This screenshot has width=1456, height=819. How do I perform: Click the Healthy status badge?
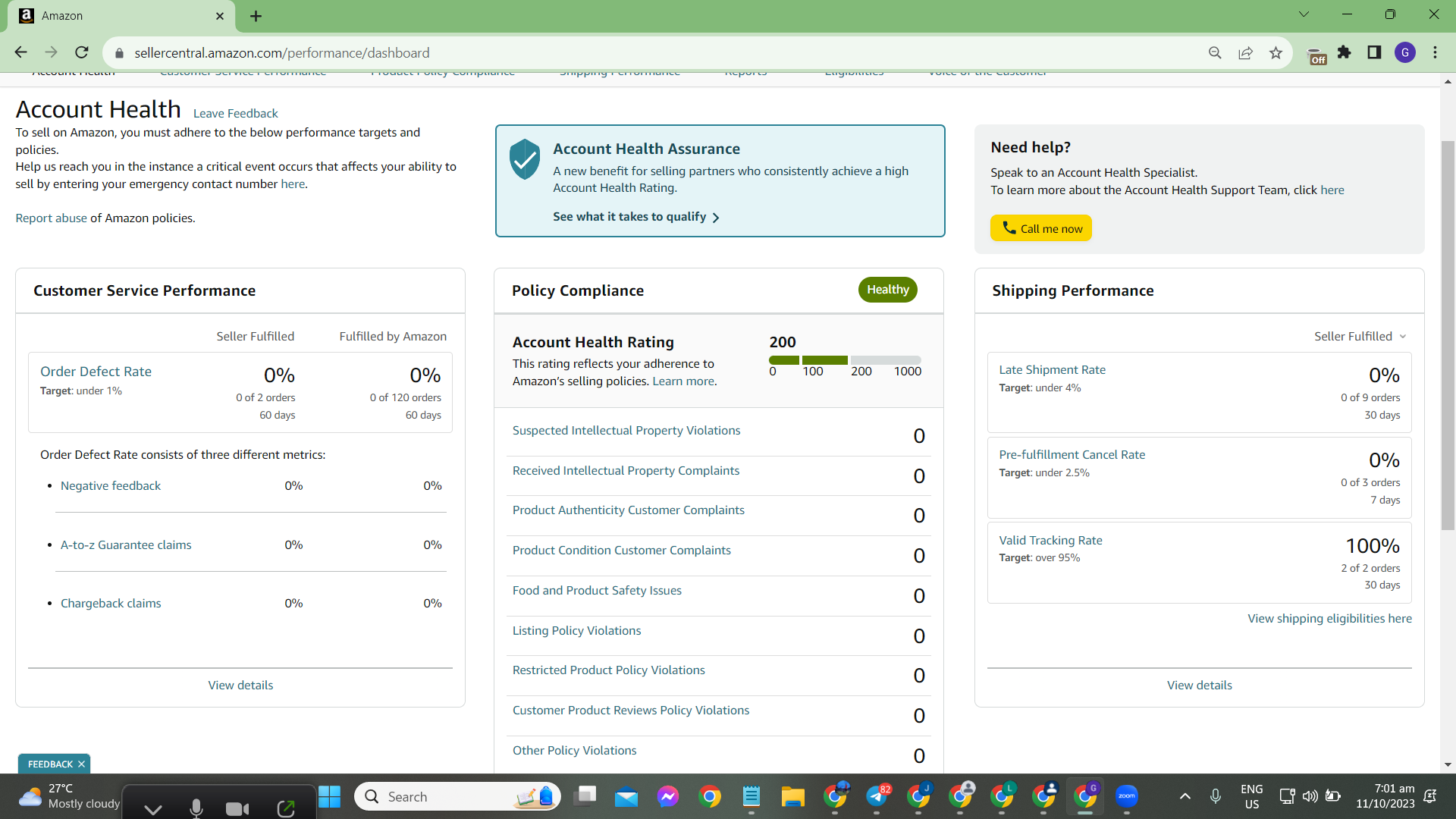(887, 290)
